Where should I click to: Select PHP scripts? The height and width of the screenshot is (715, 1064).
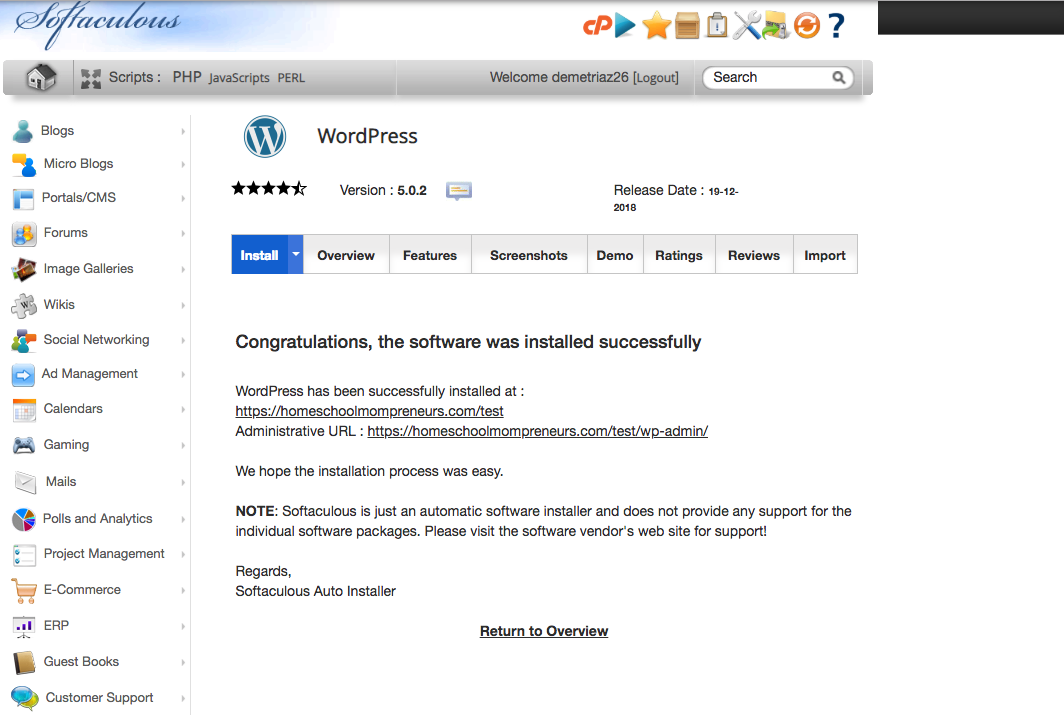[187, 77]
